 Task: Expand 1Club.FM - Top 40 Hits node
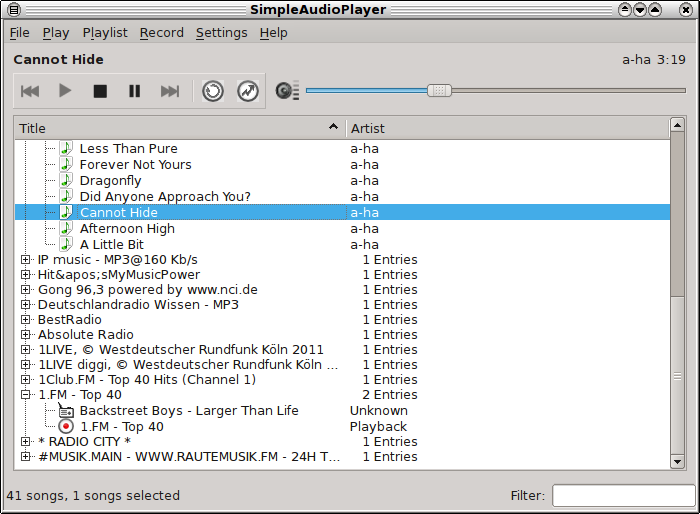coord(25,380)
